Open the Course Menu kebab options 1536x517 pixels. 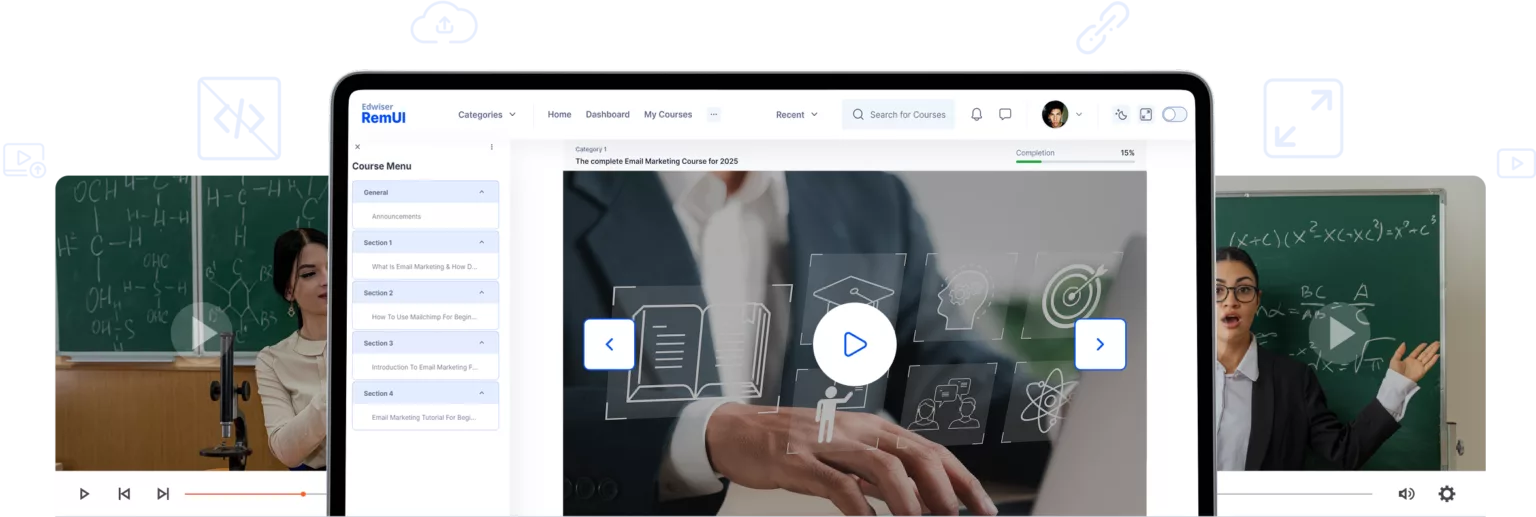492,147
